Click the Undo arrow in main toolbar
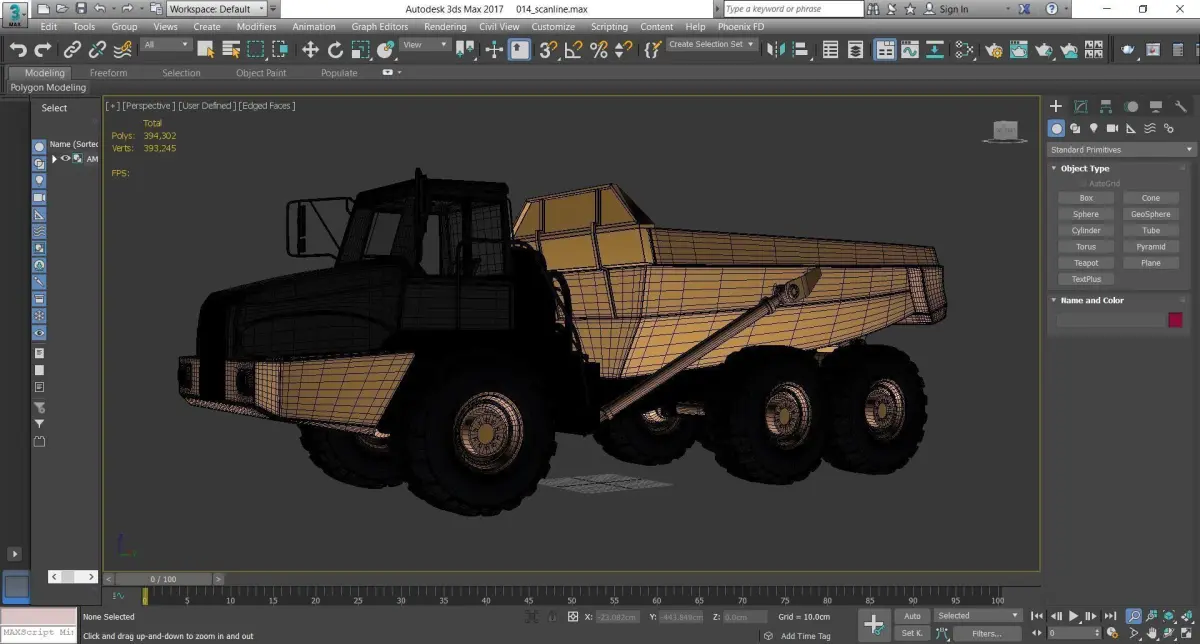 [x=18, y=49]
